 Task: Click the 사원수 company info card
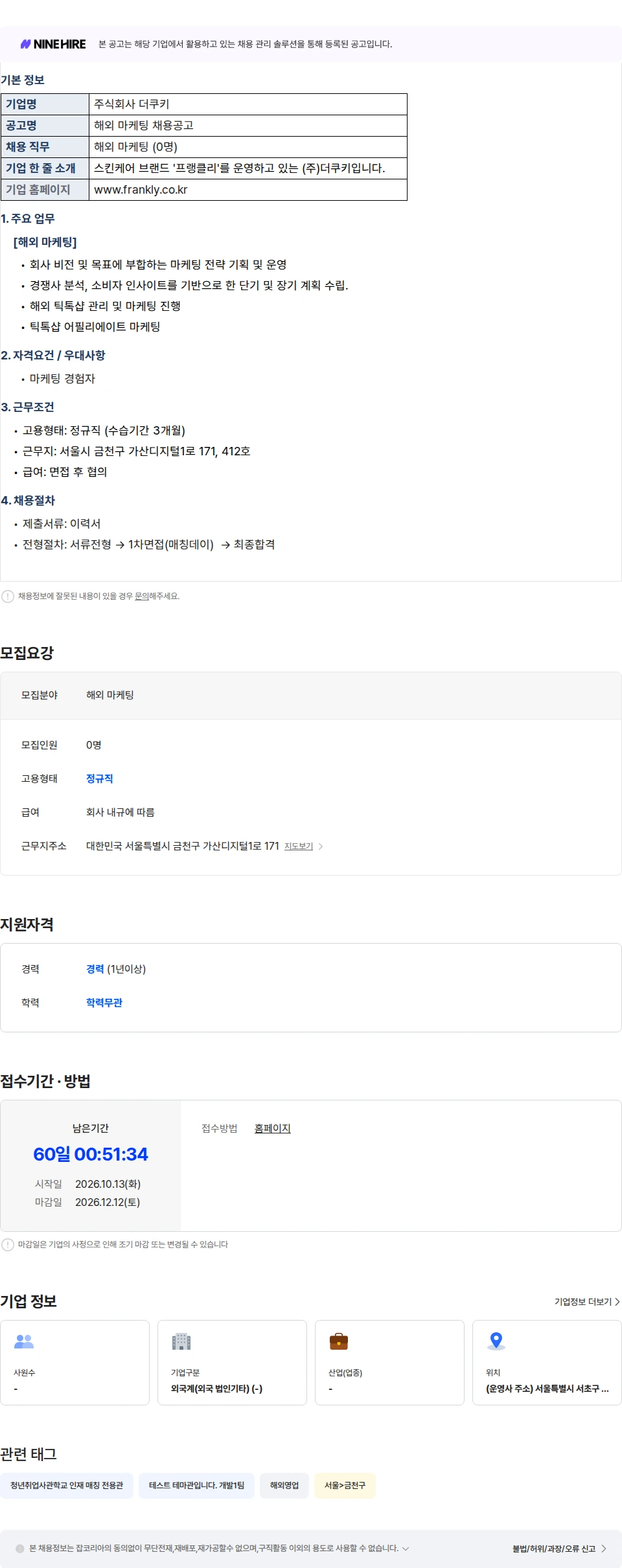(75, 1363)
